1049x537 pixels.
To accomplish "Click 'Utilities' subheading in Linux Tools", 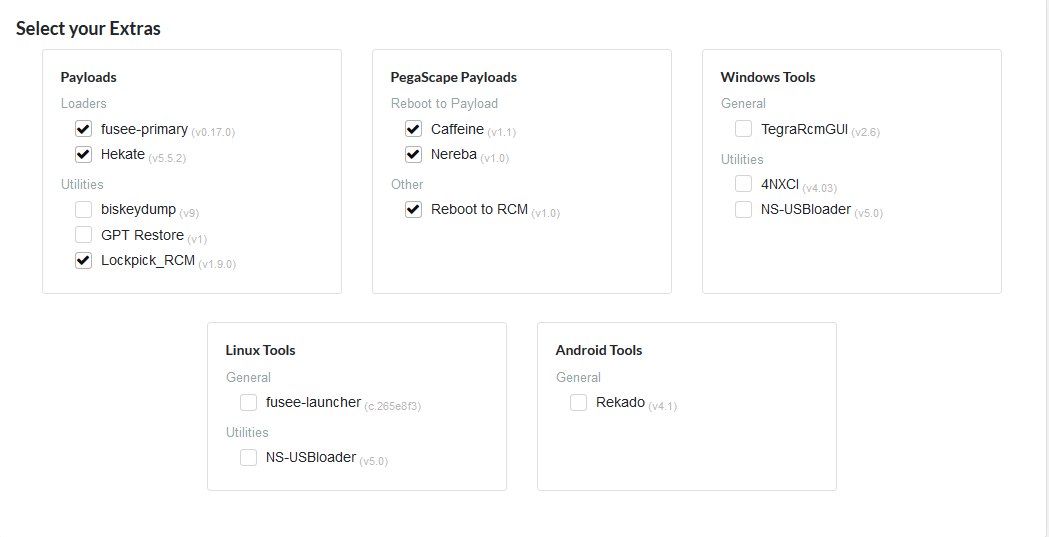I will point(247,433).
